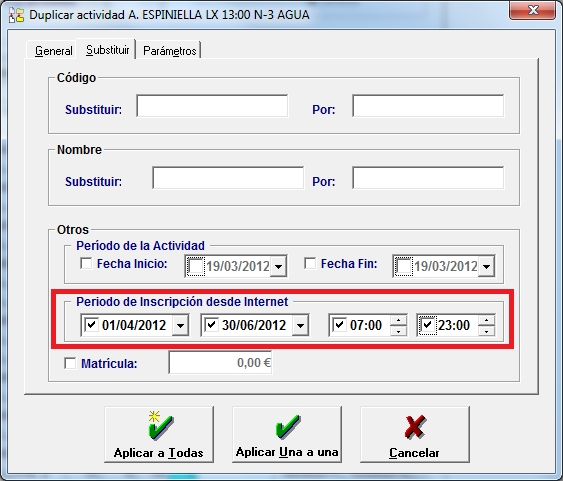Viewport: 563px width, 481px height.
Task: Close the Duplicar actividad dialog
Action: pyautogui.click(x=533, y=10)
